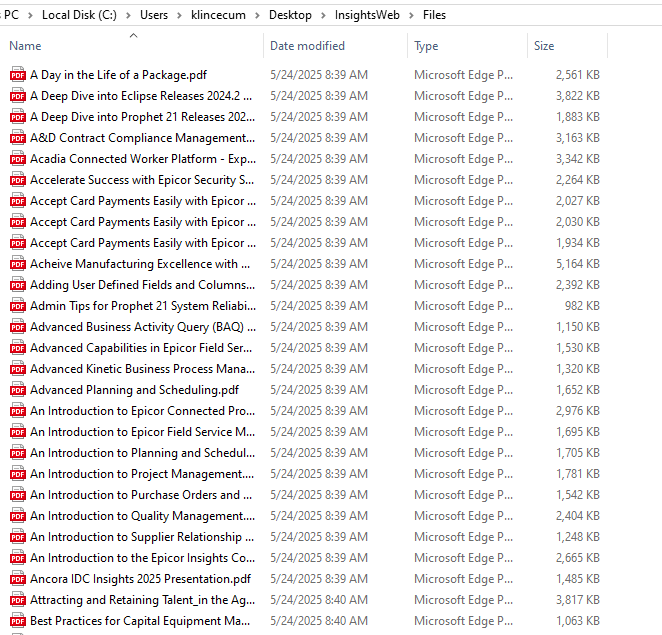Sort files by Type column header
Viewport: 662px width, 635px height.
coord(426,46)
